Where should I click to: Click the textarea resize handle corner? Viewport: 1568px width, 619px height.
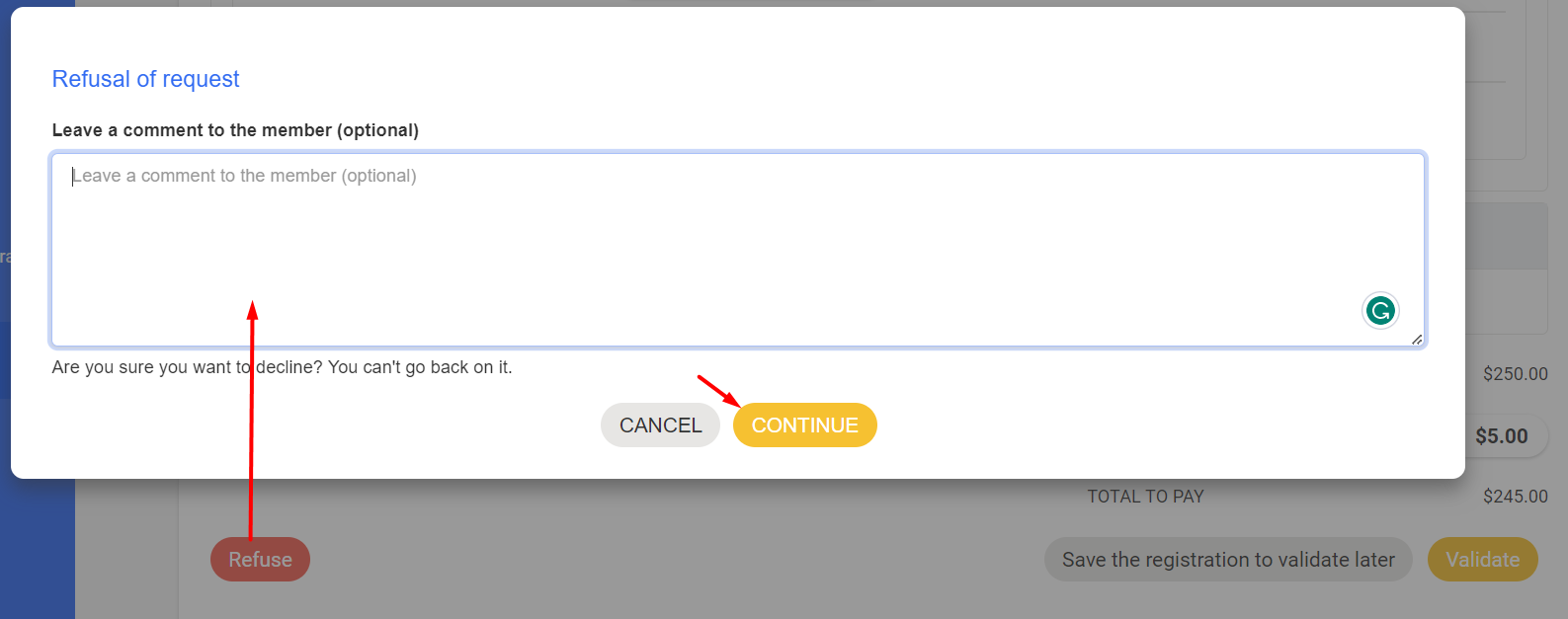tap(1417, 339)
